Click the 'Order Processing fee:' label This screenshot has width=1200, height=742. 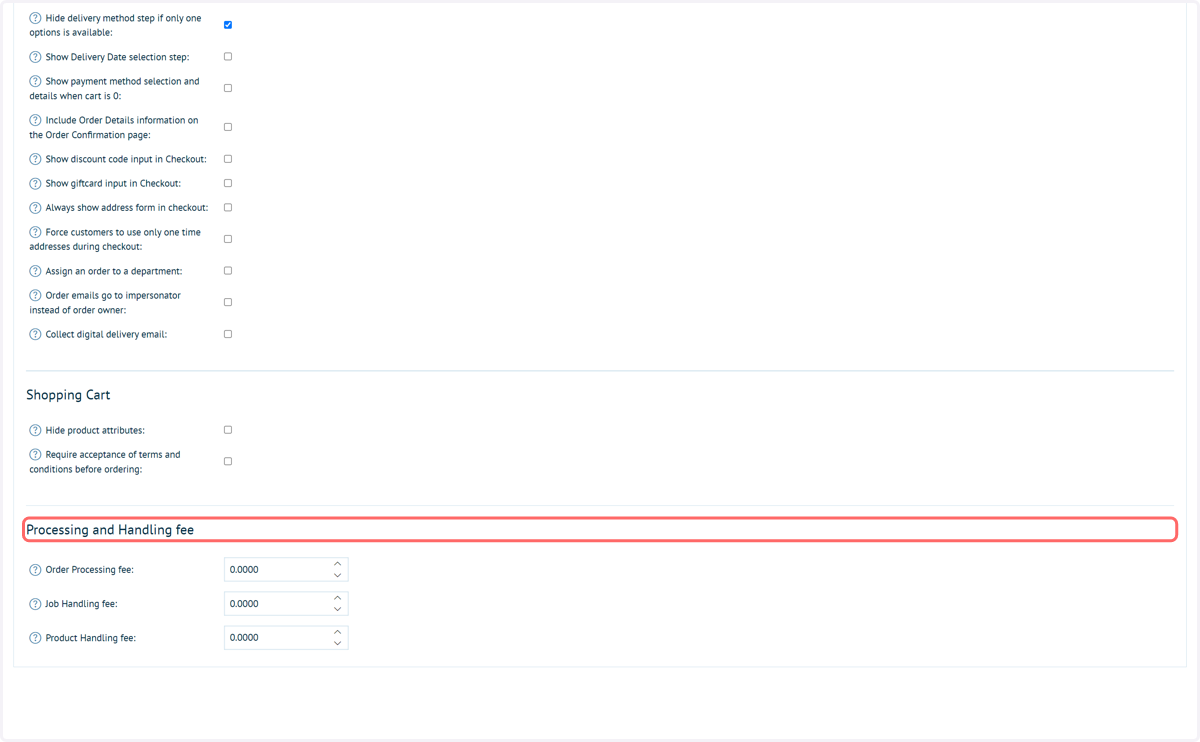click(x=89, y=570)
